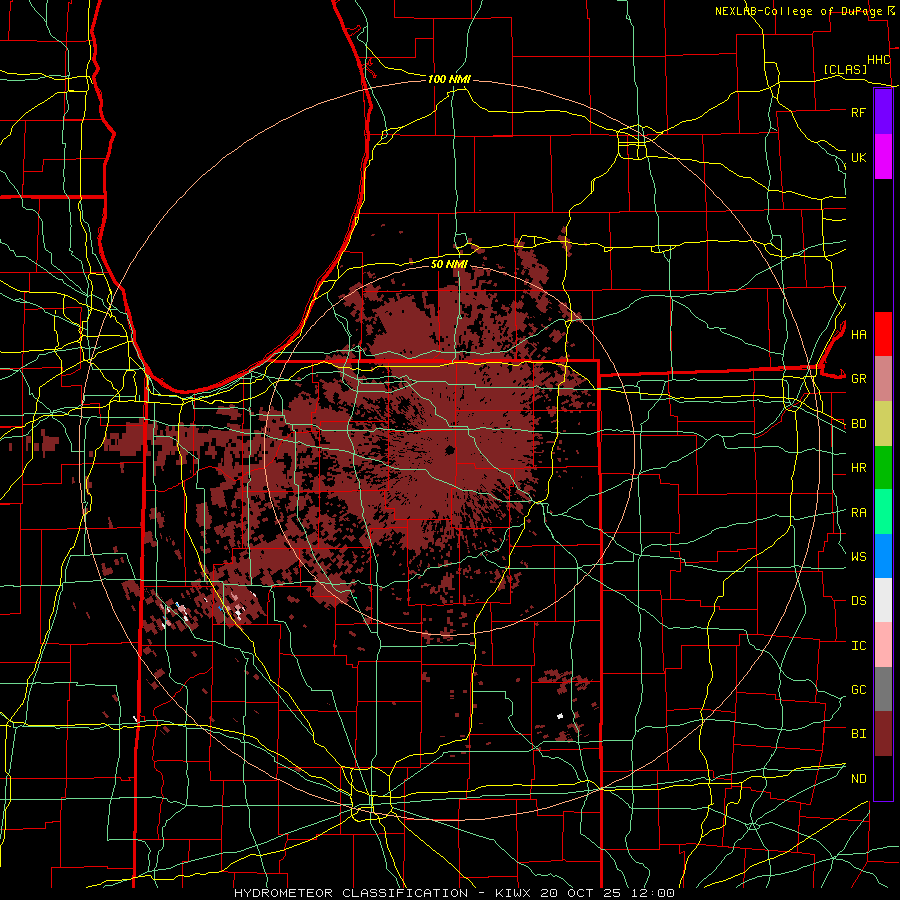Click the BI dark red legend swatch
This screenshot has height=900, width=900.
(x=883, y=734)
